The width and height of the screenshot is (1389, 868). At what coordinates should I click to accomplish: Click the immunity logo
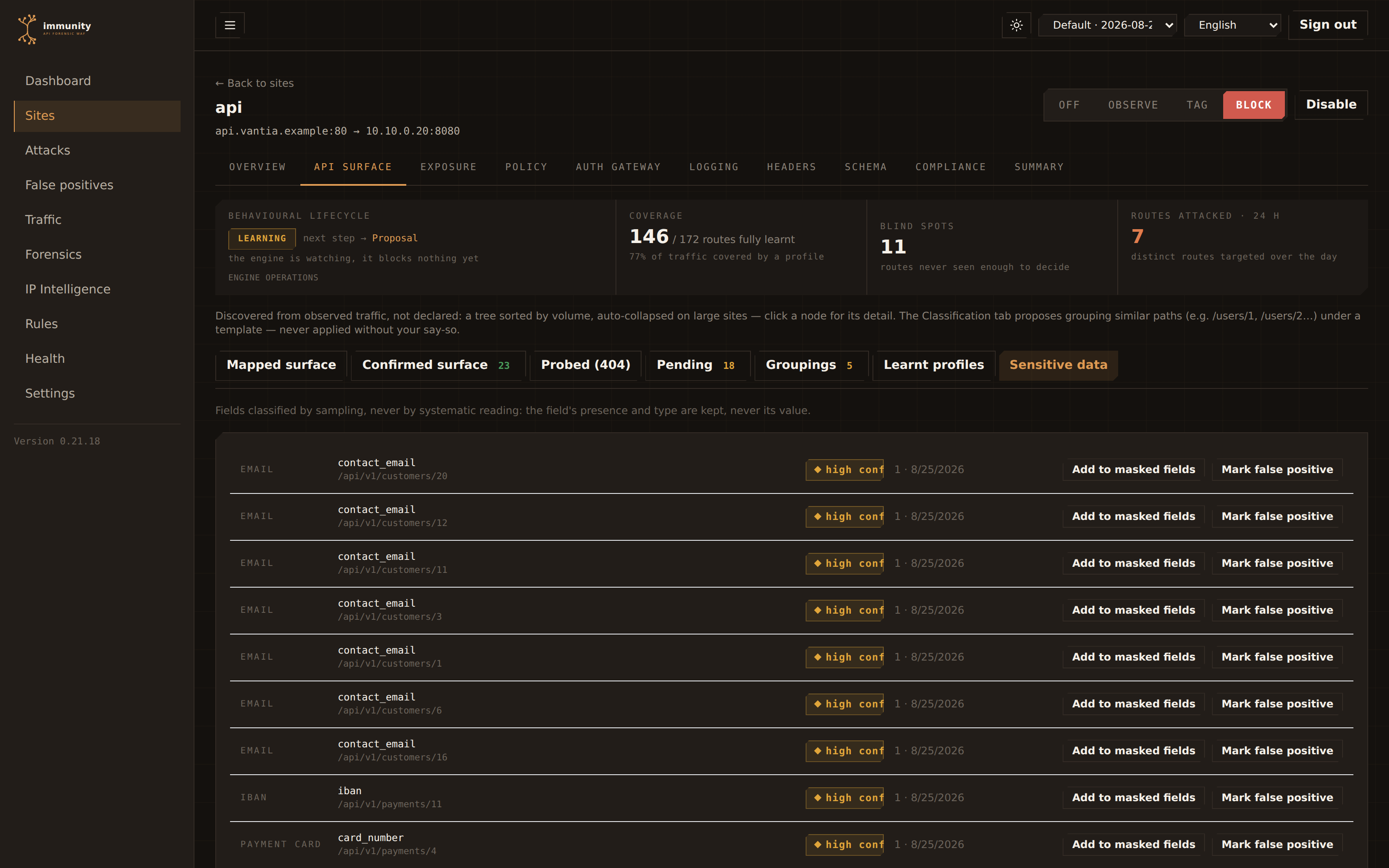pyautogui.click(x=55, y=29)
